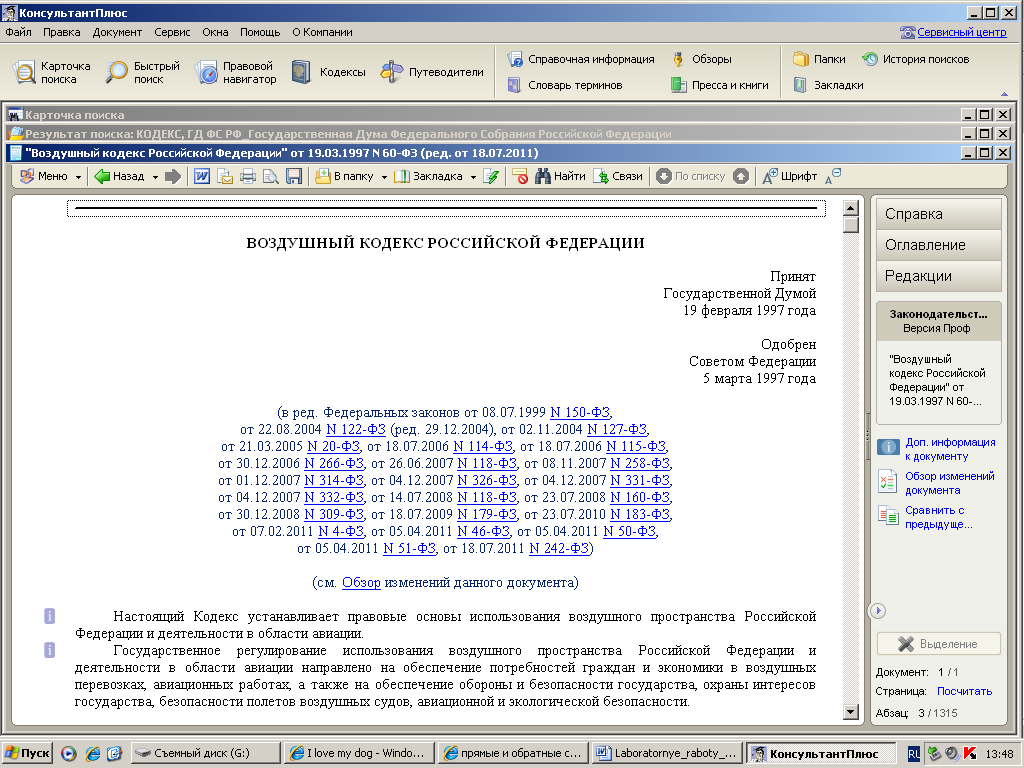Image resolution: width=1024 pixels, height=768 pixels.
Task: Open law link N 242-ФЗ
Action: point(559,548)
